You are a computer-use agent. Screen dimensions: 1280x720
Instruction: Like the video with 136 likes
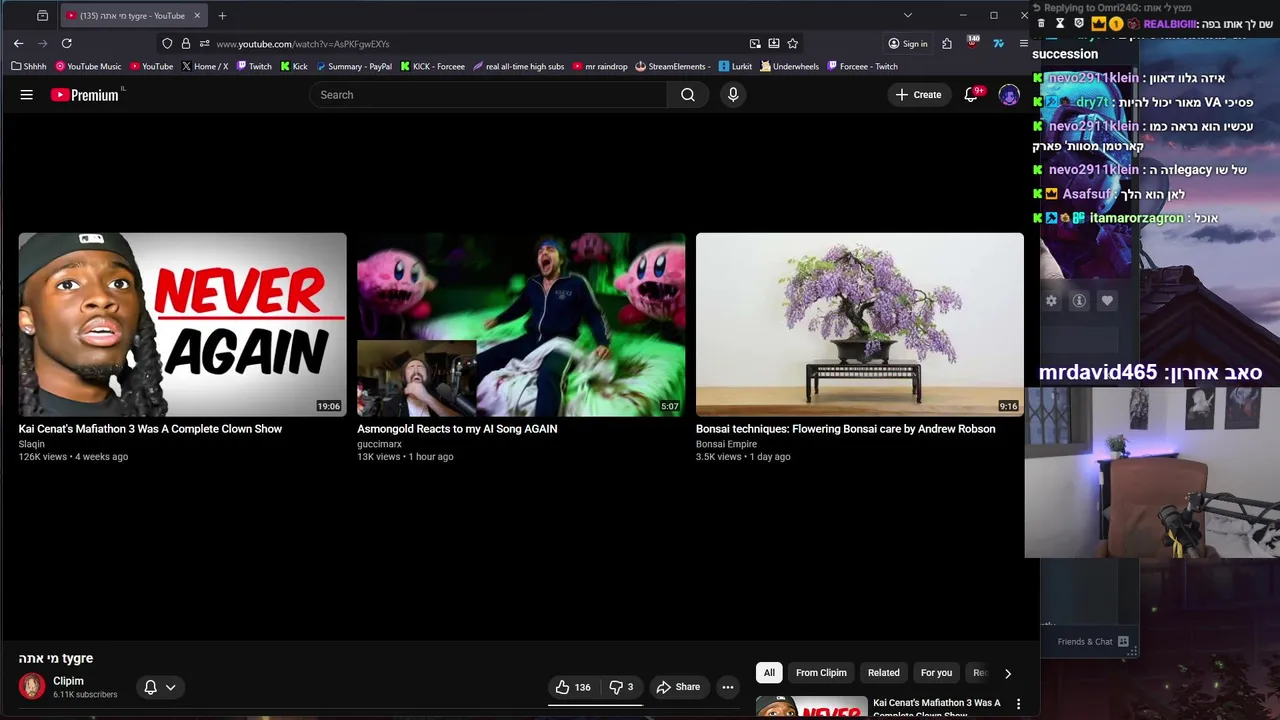573,687
